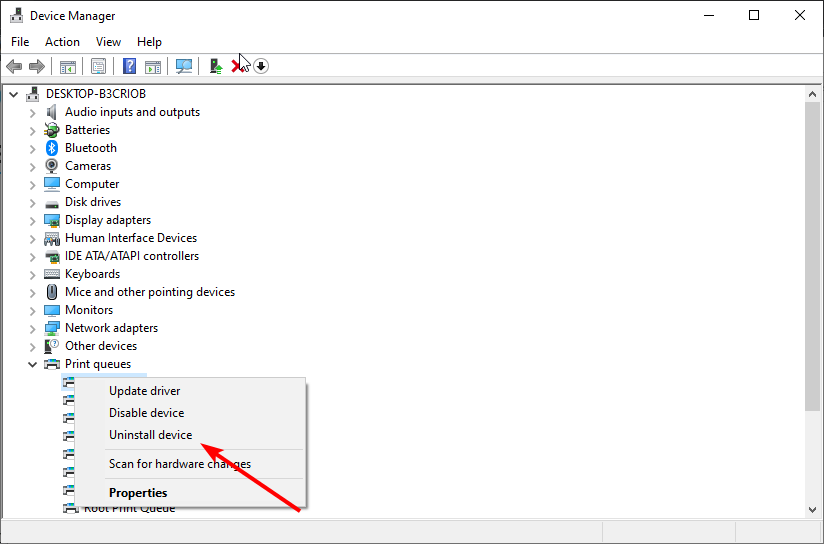824x544 pixels.
Task: Collapse the DESKTOP-B3CRIOB root node
Action: (x=14, y=95)
